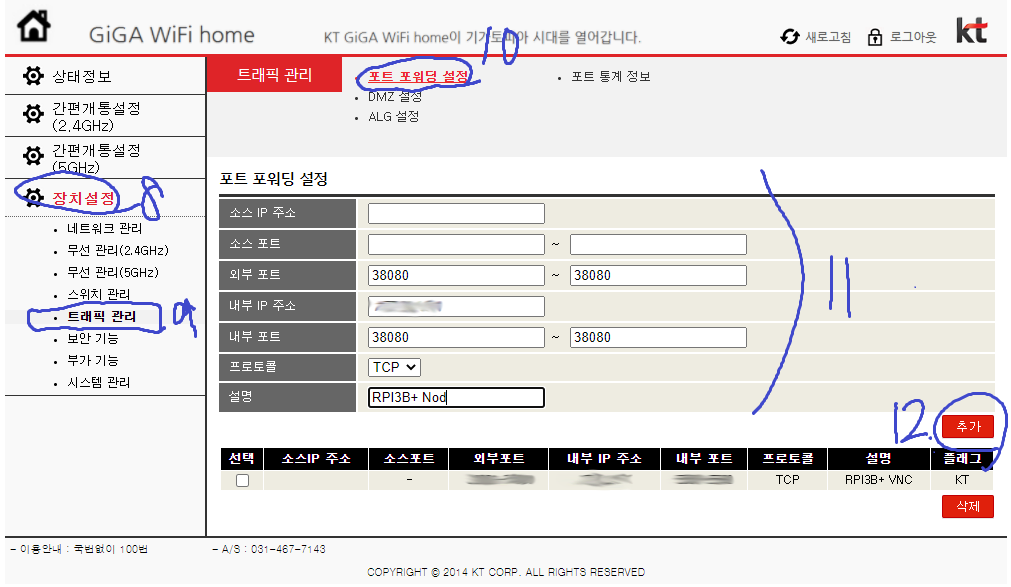The width and height of the screenshot is (1011, 587).
Task: Select 무선 관리(5GHz) submenu
Action: click(113, 272)
